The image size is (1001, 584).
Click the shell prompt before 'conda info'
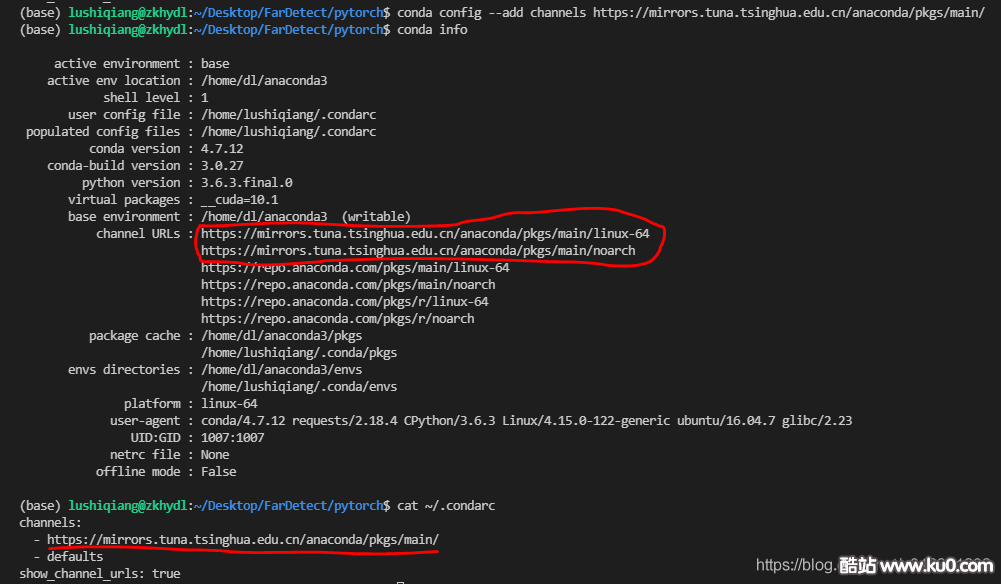coord(205,30)
